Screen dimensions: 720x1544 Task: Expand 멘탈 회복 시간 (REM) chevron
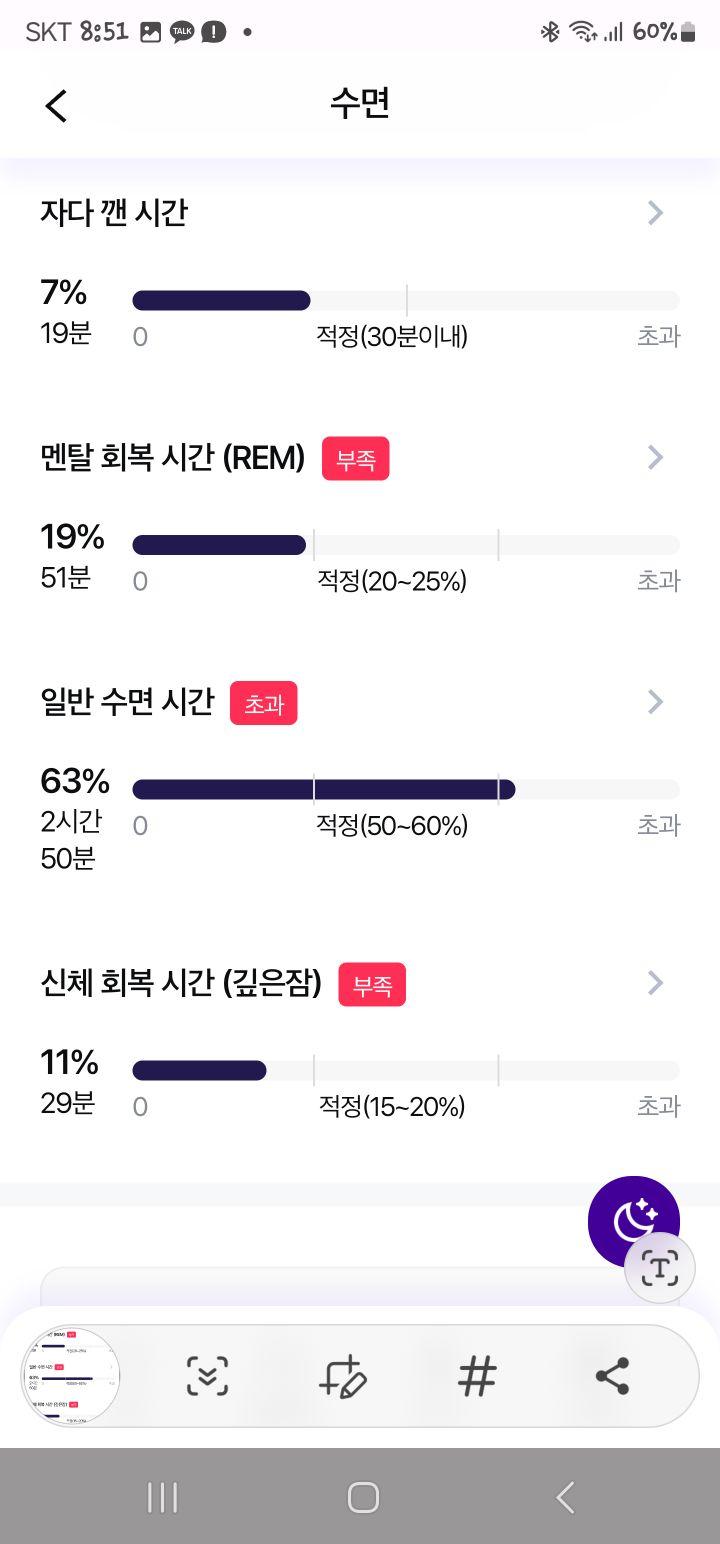pyautogui.click(x=655, y=457)
